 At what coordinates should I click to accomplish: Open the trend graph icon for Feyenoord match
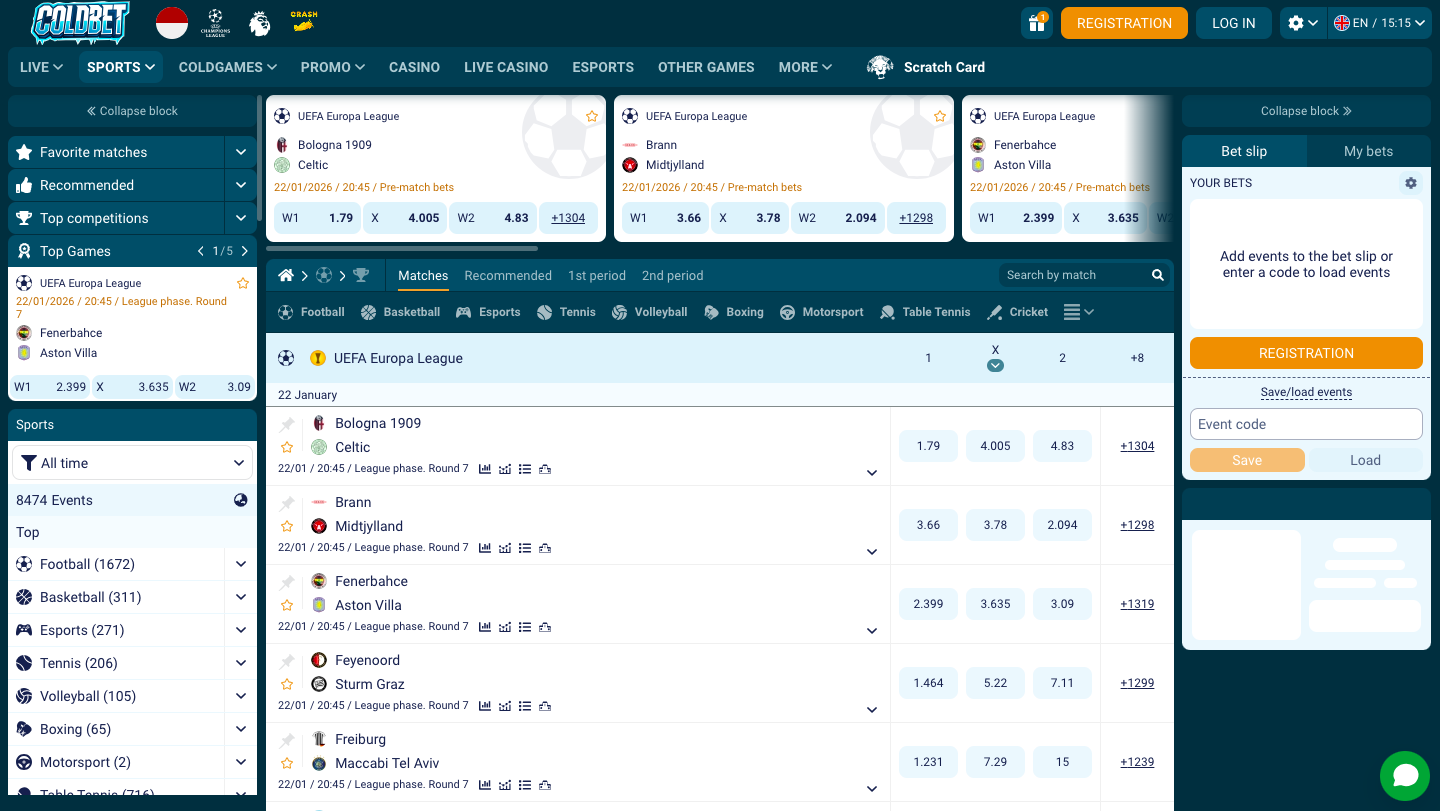coord(505,705)
